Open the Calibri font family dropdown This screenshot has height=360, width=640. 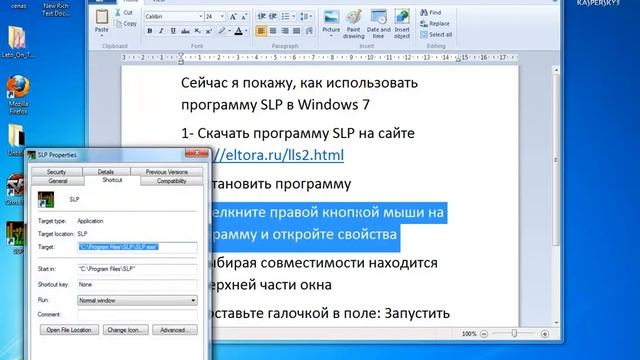(x=200, y=16)
